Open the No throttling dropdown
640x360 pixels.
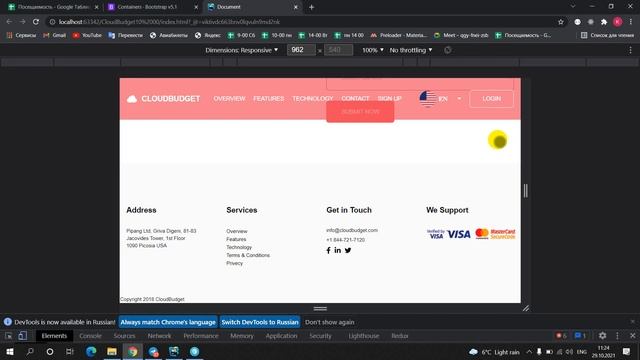(x=411, y=50)
